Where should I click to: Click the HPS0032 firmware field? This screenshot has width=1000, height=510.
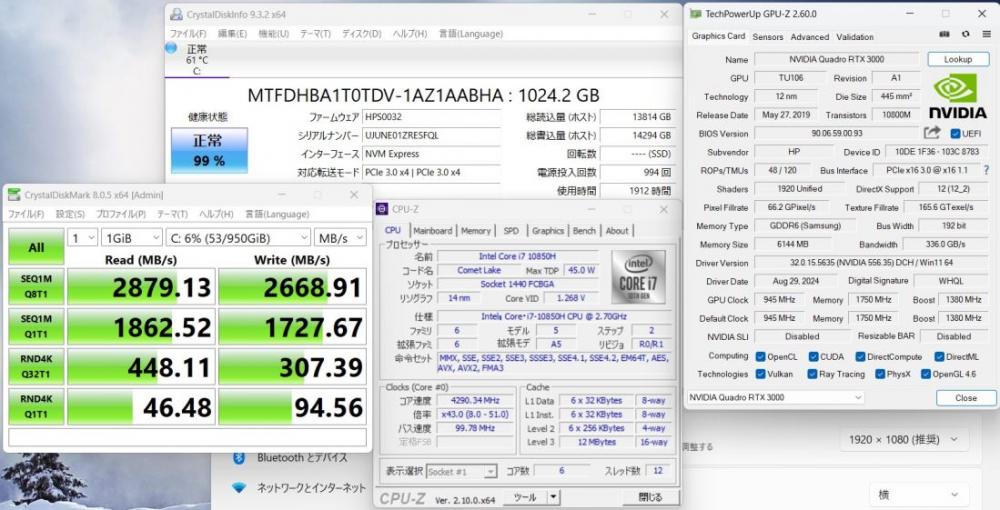[x=431, y=117]
